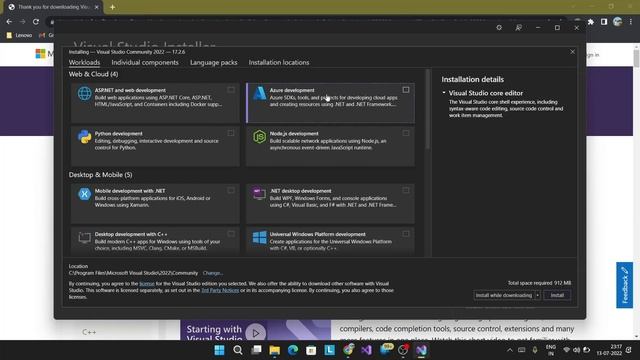Open Task View in the taskbar

[x=256, y=350]
